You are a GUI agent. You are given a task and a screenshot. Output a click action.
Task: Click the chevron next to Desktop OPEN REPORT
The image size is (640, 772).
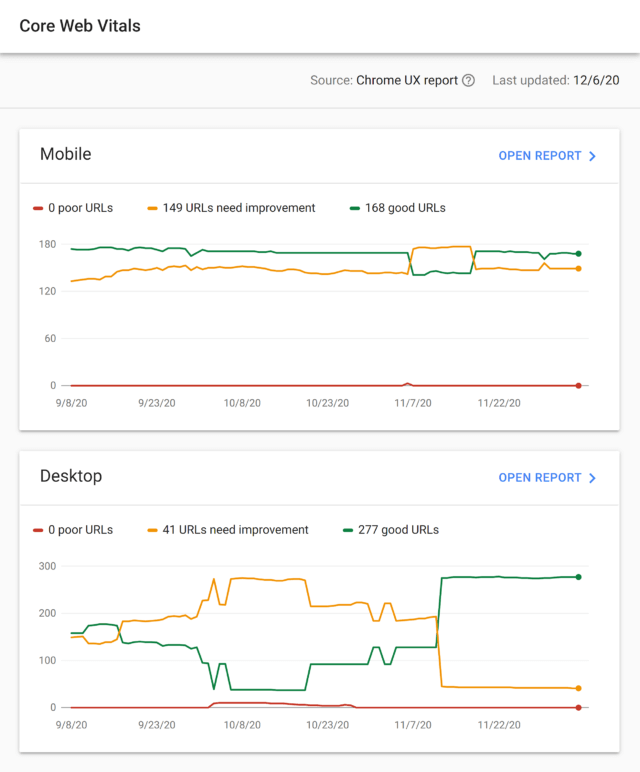[593, 478]
